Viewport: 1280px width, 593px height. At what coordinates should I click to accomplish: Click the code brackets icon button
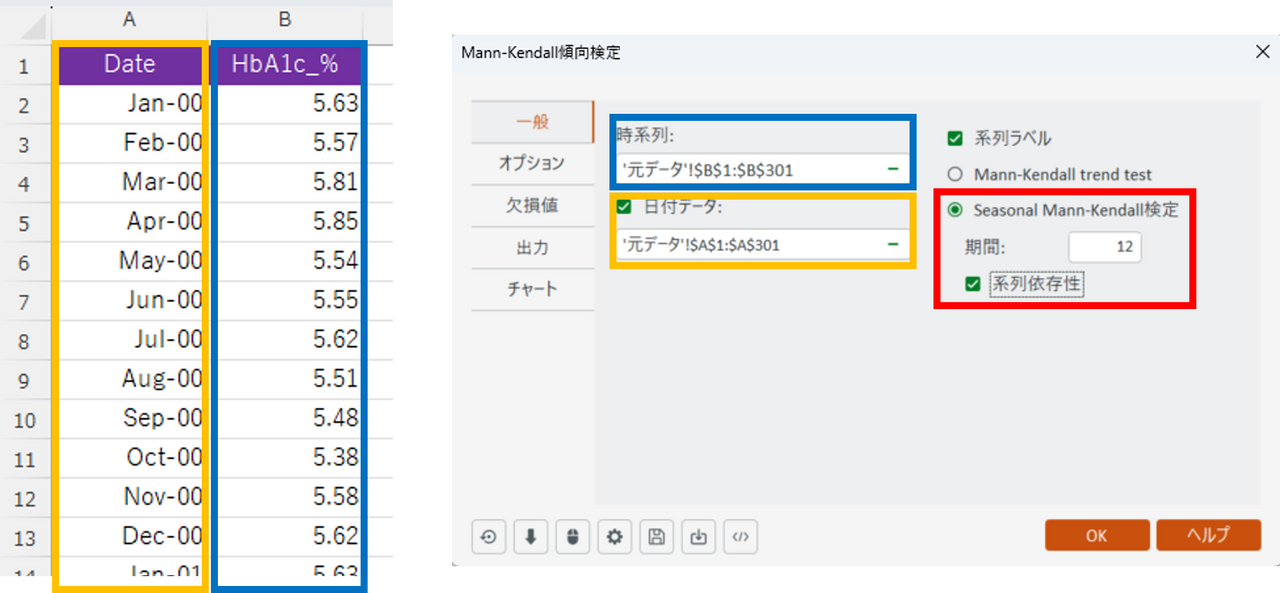[740, 537]
